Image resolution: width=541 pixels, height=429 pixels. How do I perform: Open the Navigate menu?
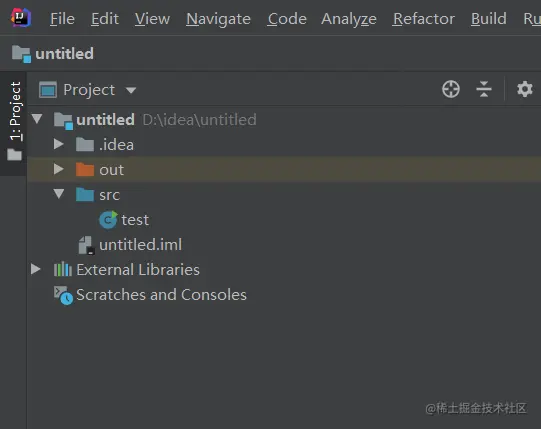[x=218, y=18]
